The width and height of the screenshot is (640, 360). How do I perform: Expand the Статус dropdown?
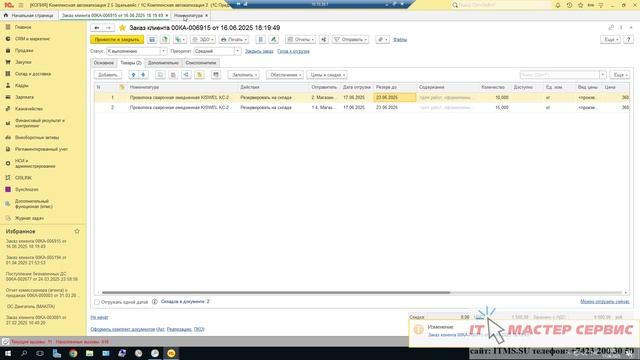coord(163,51)
